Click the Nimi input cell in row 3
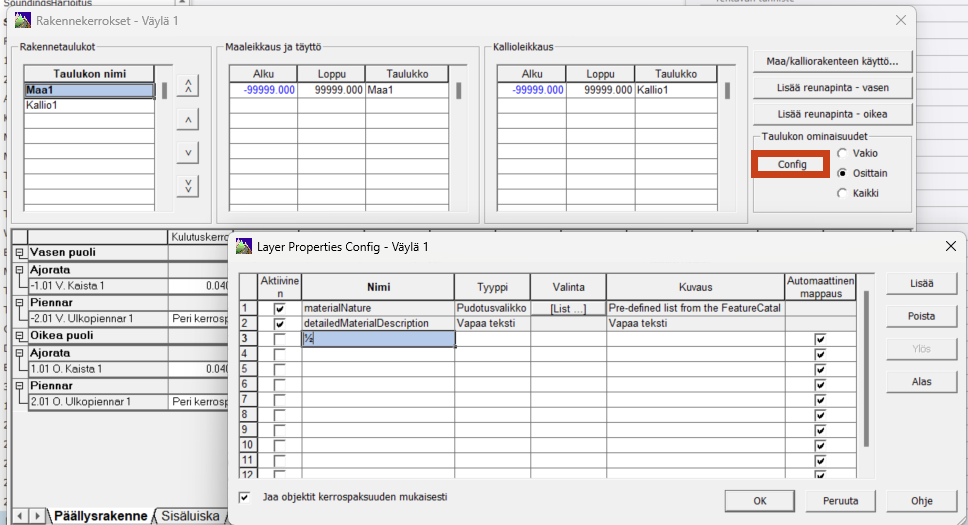Viewport: 968px width, 525px height. (378, 338)
